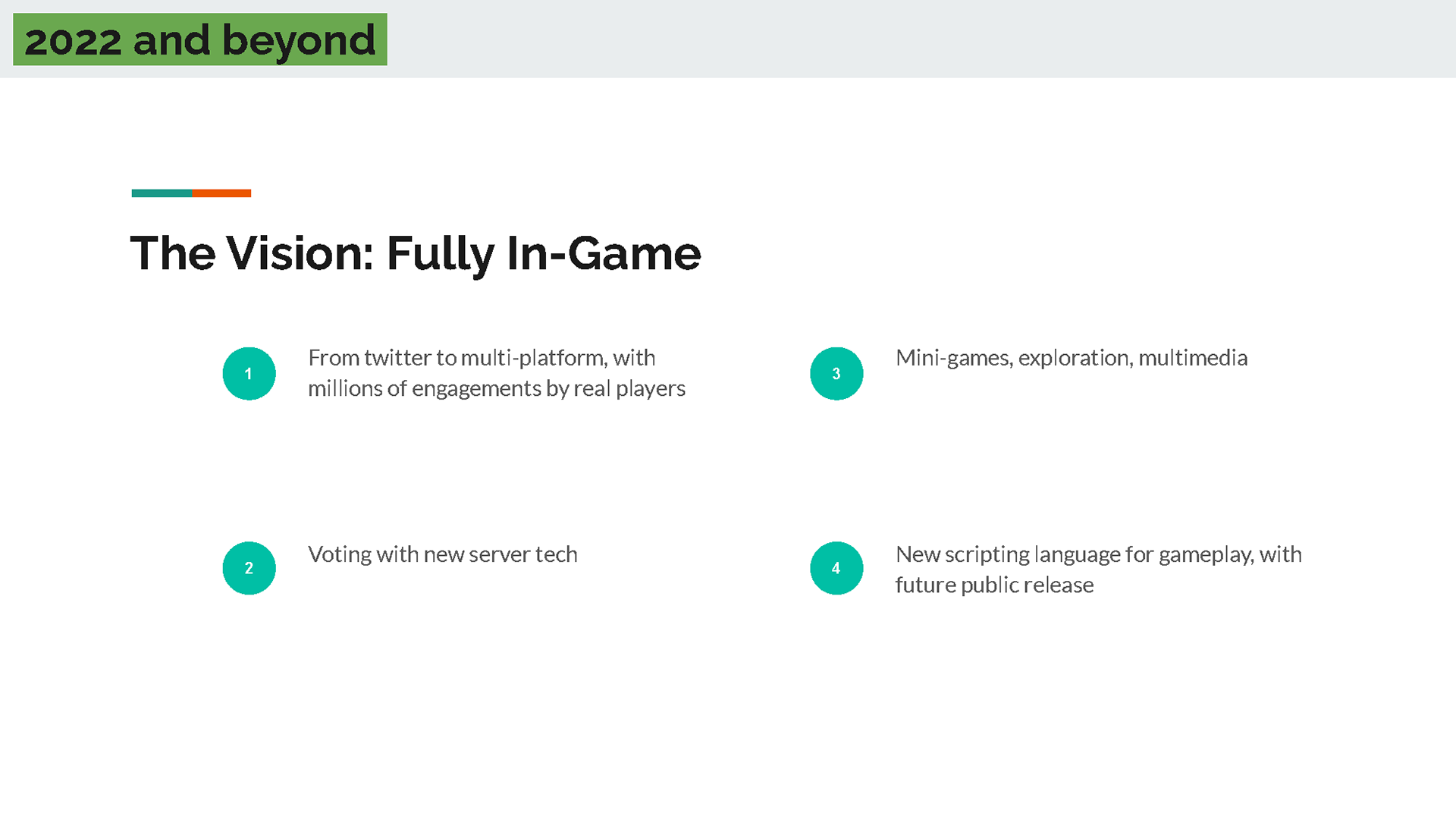
Task: Click the numbered circle 2 icon
Action: 249,568
